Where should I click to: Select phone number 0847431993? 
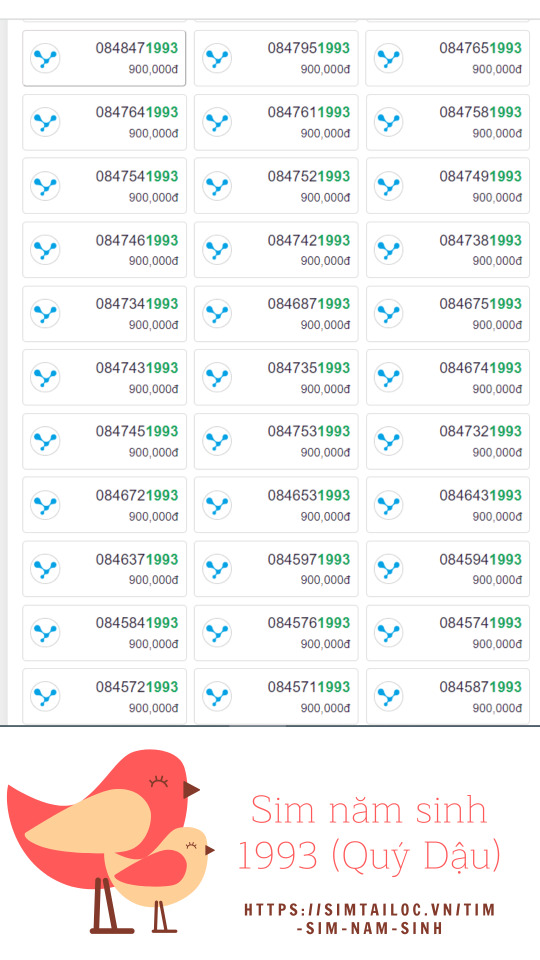tap(137, 368)
